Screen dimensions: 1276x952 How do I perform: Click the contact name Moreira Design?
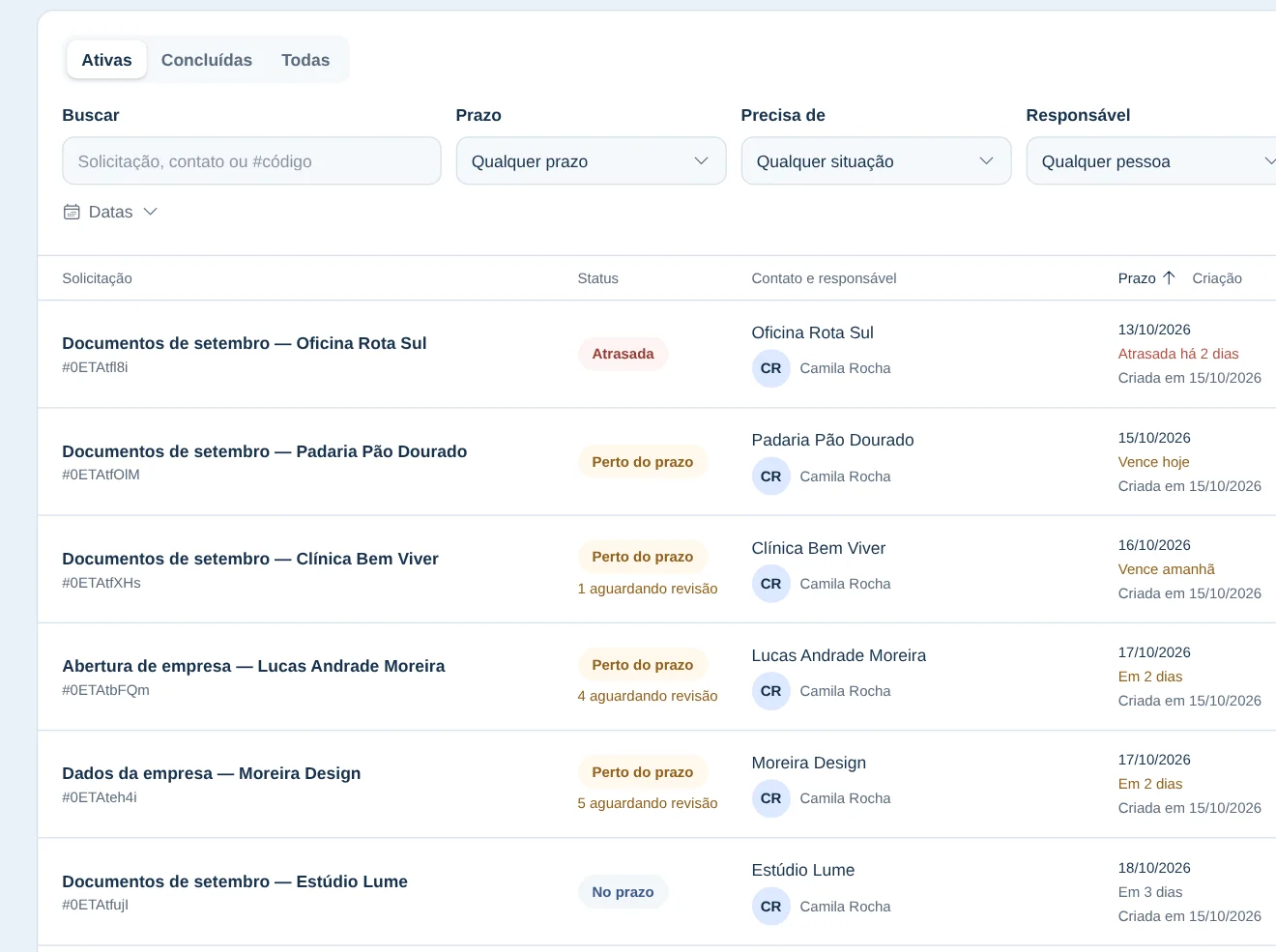[809, 763]
